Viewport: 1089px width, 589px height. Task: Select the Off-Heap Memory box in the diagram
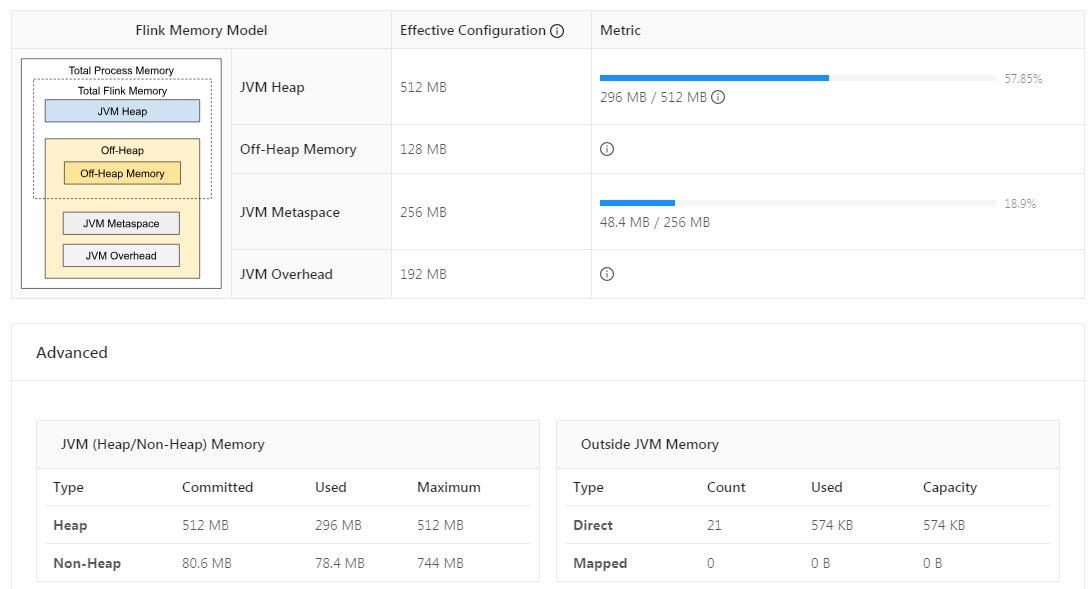(122, 174)
